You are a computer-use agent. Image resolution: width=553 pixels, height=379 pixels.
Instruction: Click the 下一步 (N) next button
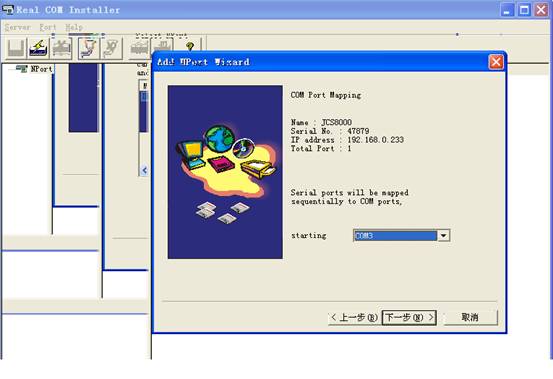pos(409,318)
